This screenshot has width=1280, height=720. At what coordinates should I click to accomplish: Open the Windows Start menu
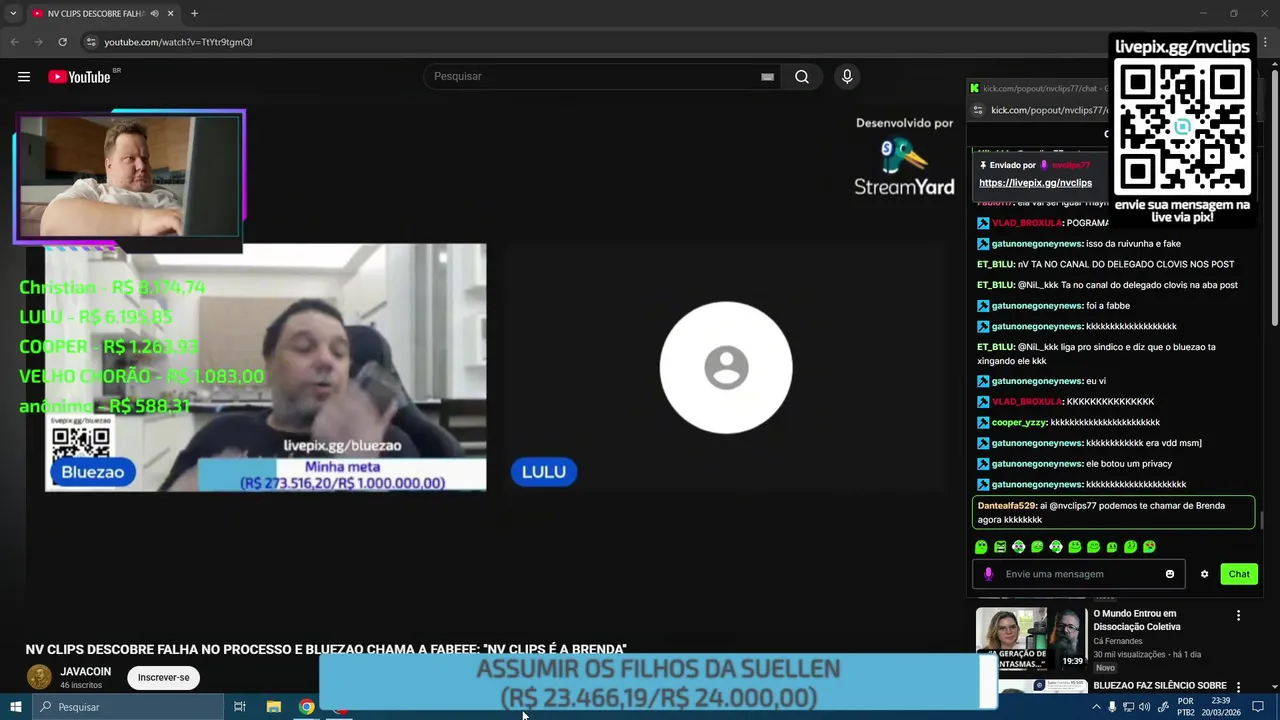(16, 707)
